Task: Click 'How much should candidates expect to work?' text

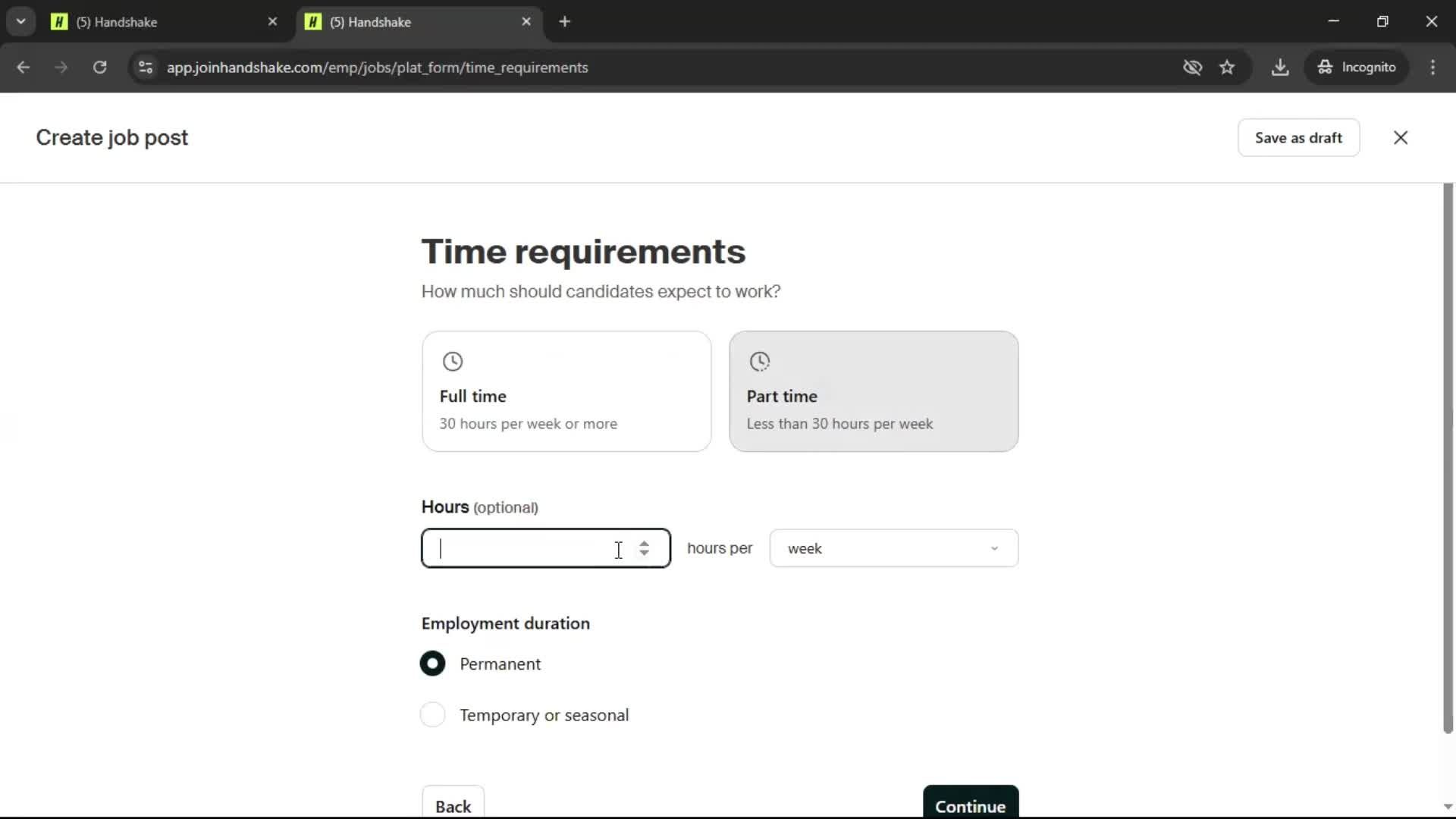Action: (x=601, y=292)
